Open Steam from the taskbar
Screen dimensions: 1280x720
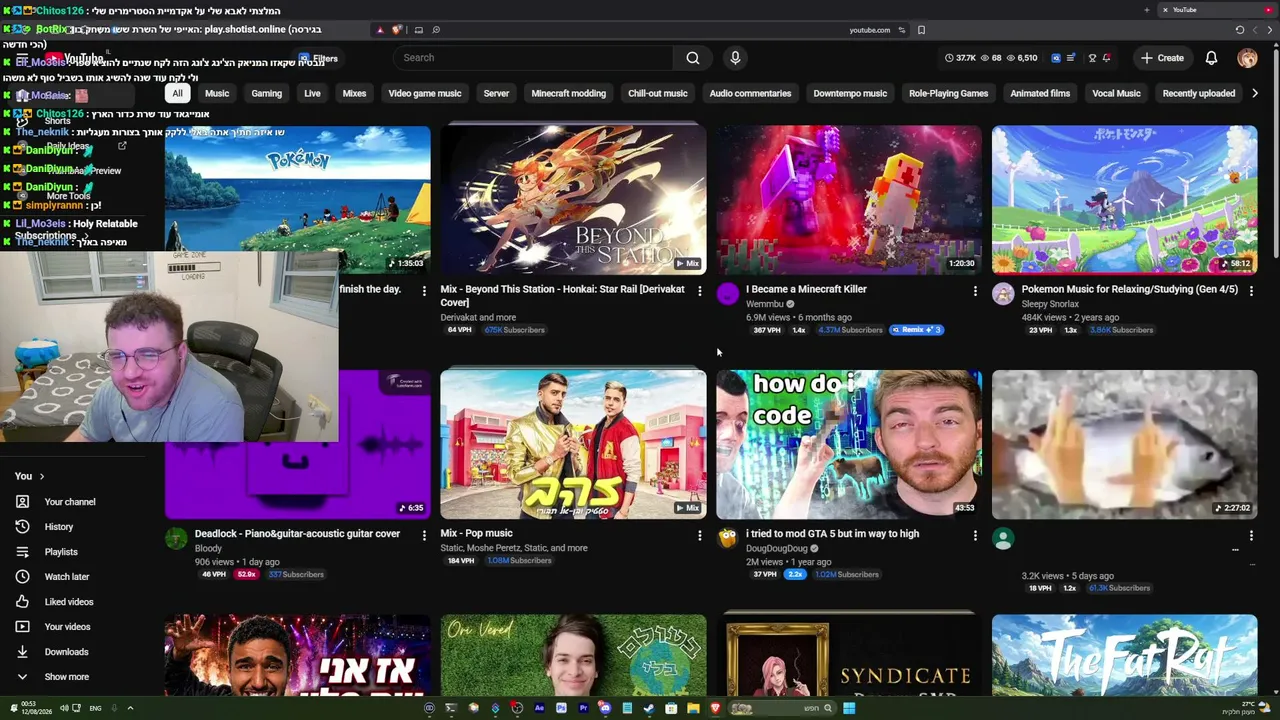[x=649, y=708]
